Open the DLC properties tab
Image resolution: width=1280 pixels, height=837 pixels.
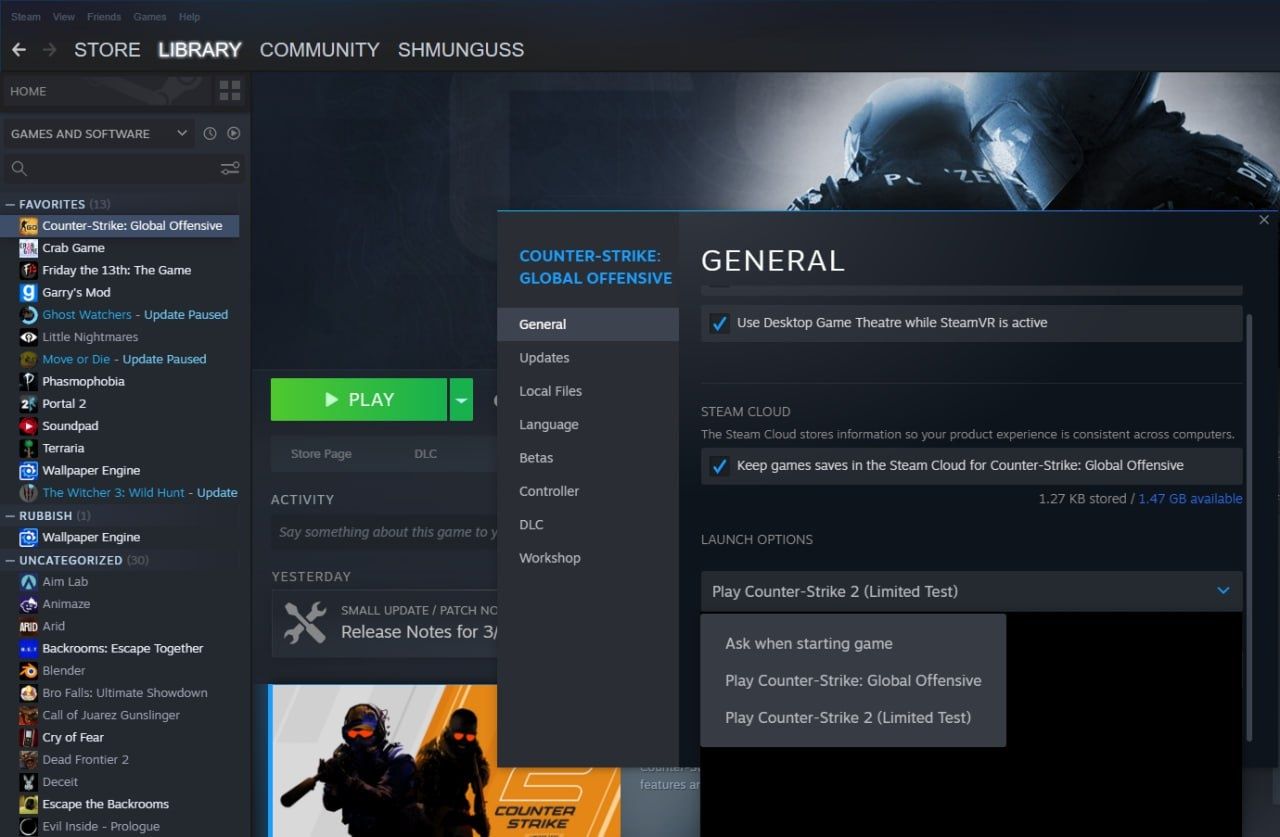(x=588, y=525)
